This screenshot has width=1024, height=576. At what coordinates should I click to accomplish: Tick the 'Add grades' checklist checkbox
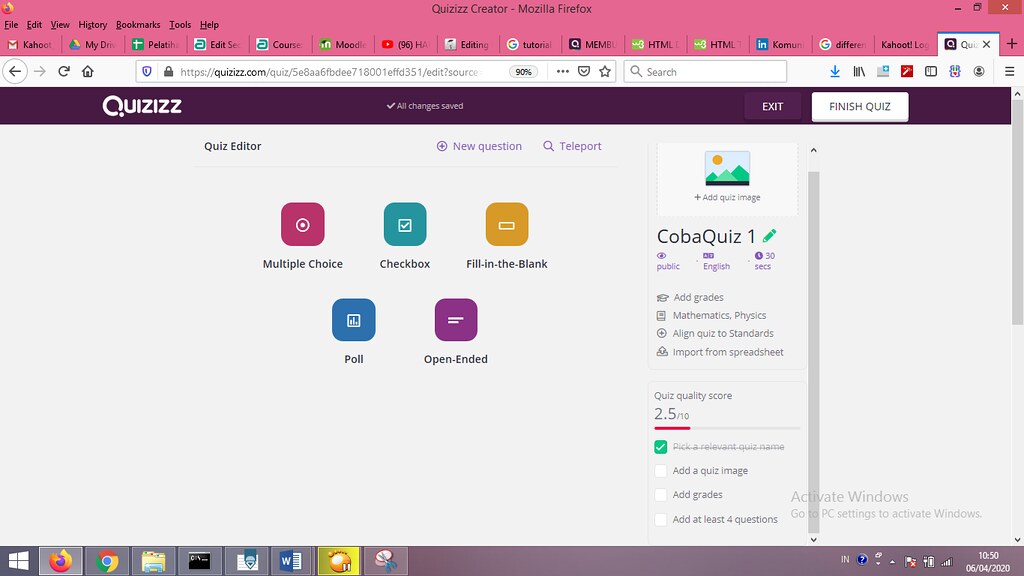click(x=660, y=495)
